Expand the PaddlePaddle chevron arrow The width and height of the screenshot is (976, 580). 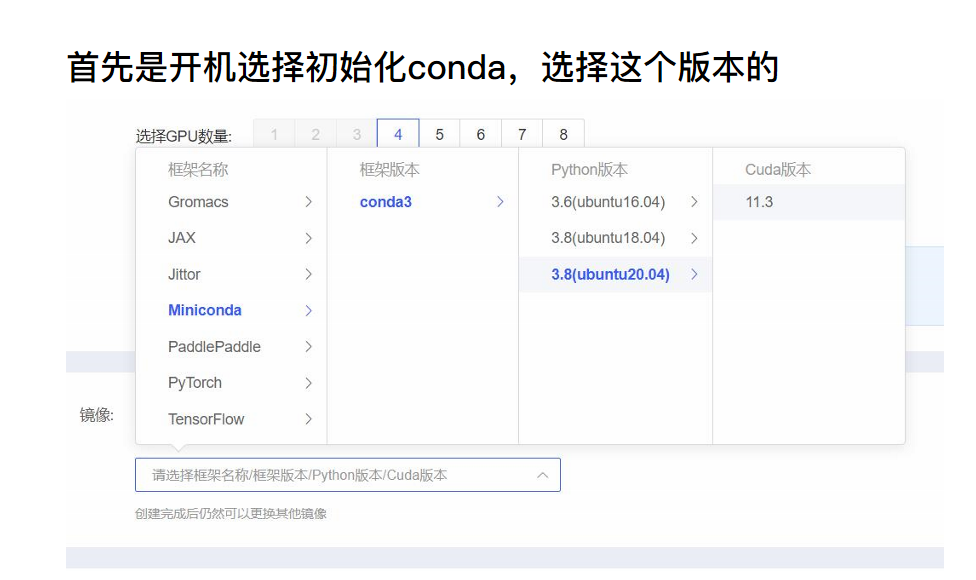[x=308, y=347]
